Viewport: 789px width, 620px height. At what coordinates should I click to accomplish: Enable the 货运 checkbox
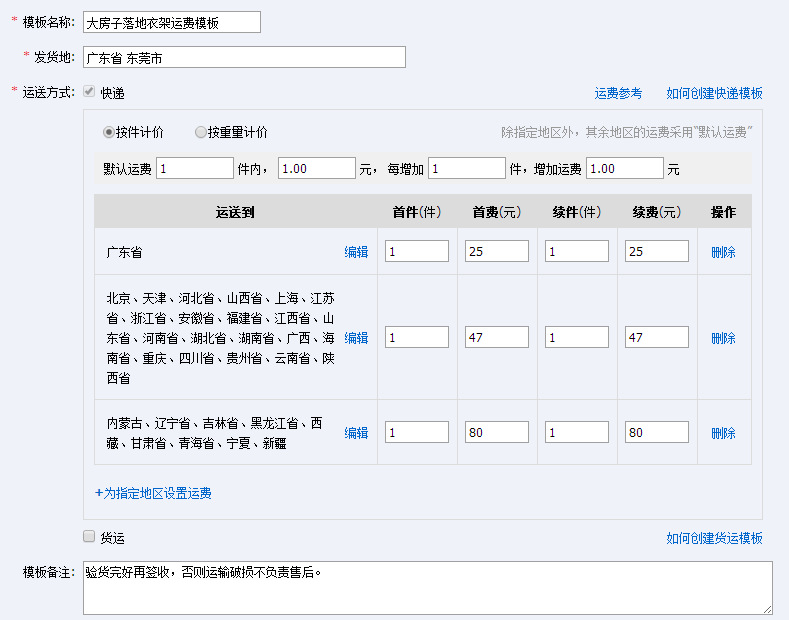90,537
